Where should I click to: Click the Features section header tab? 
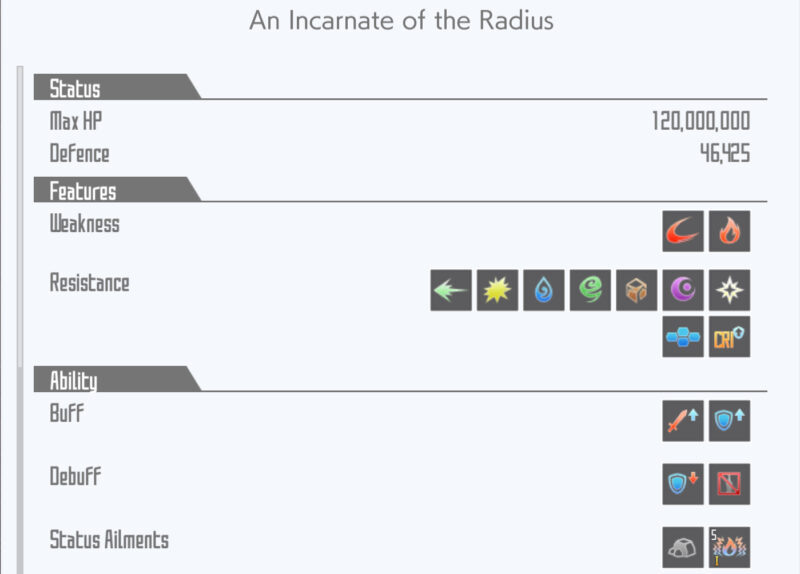[x=83, y=190]
